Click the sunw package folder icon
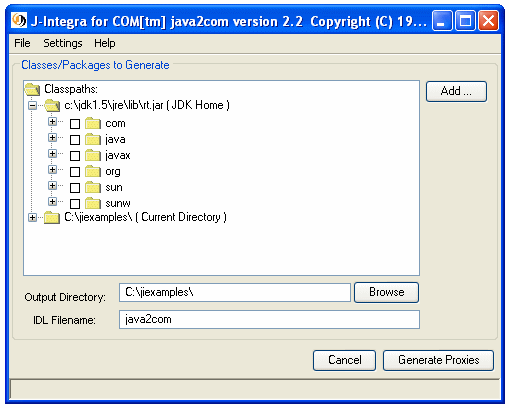 [x=93, y=203]
